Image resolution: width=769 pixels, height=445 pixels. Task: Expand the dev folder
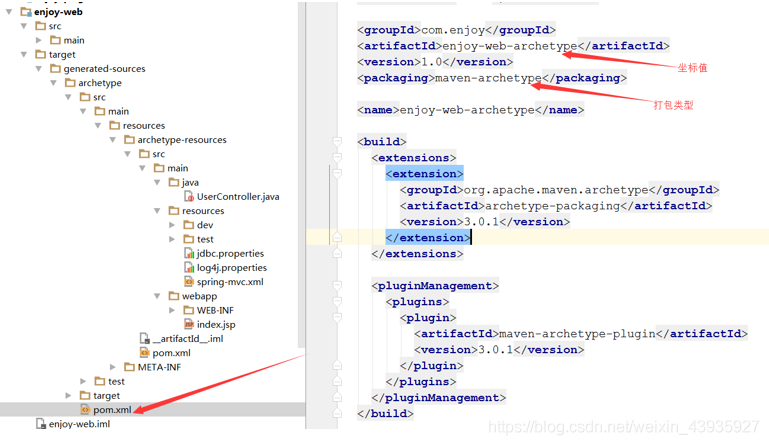click(x=172, y=225)
